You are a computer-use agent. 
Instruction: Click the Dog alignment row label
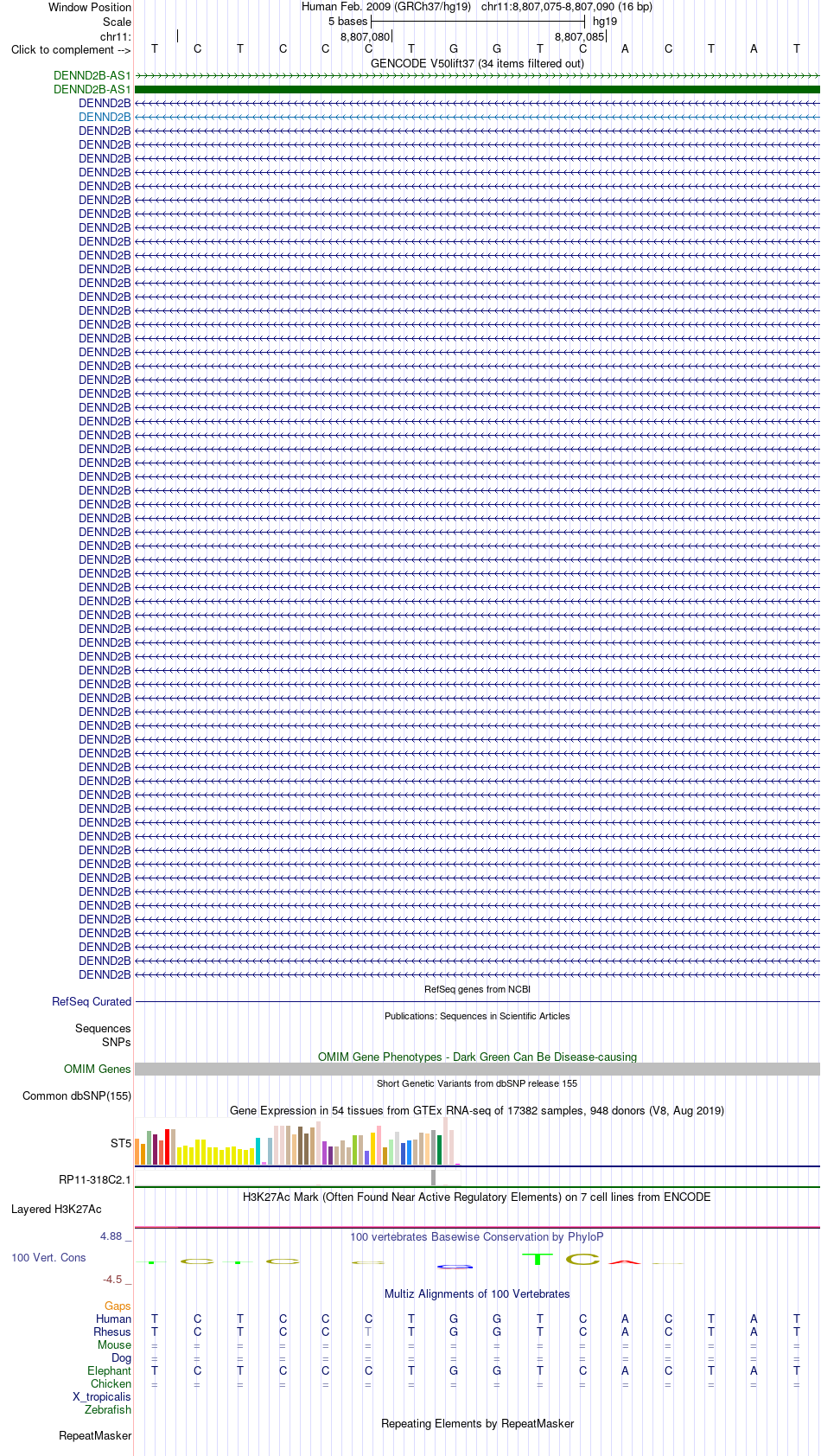click(x=121, y=1357)
